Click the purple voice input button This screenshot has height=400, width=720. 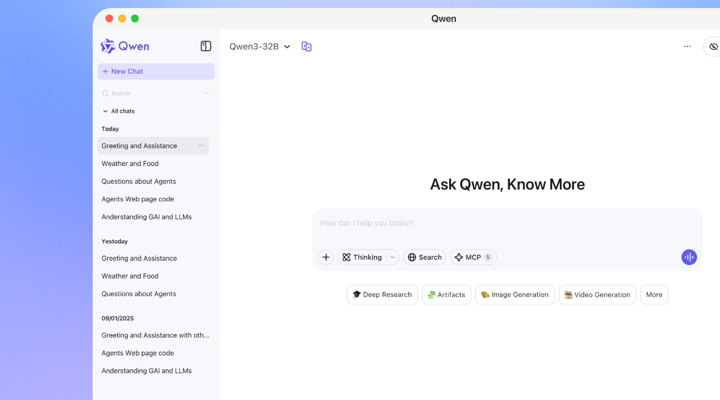689,257
